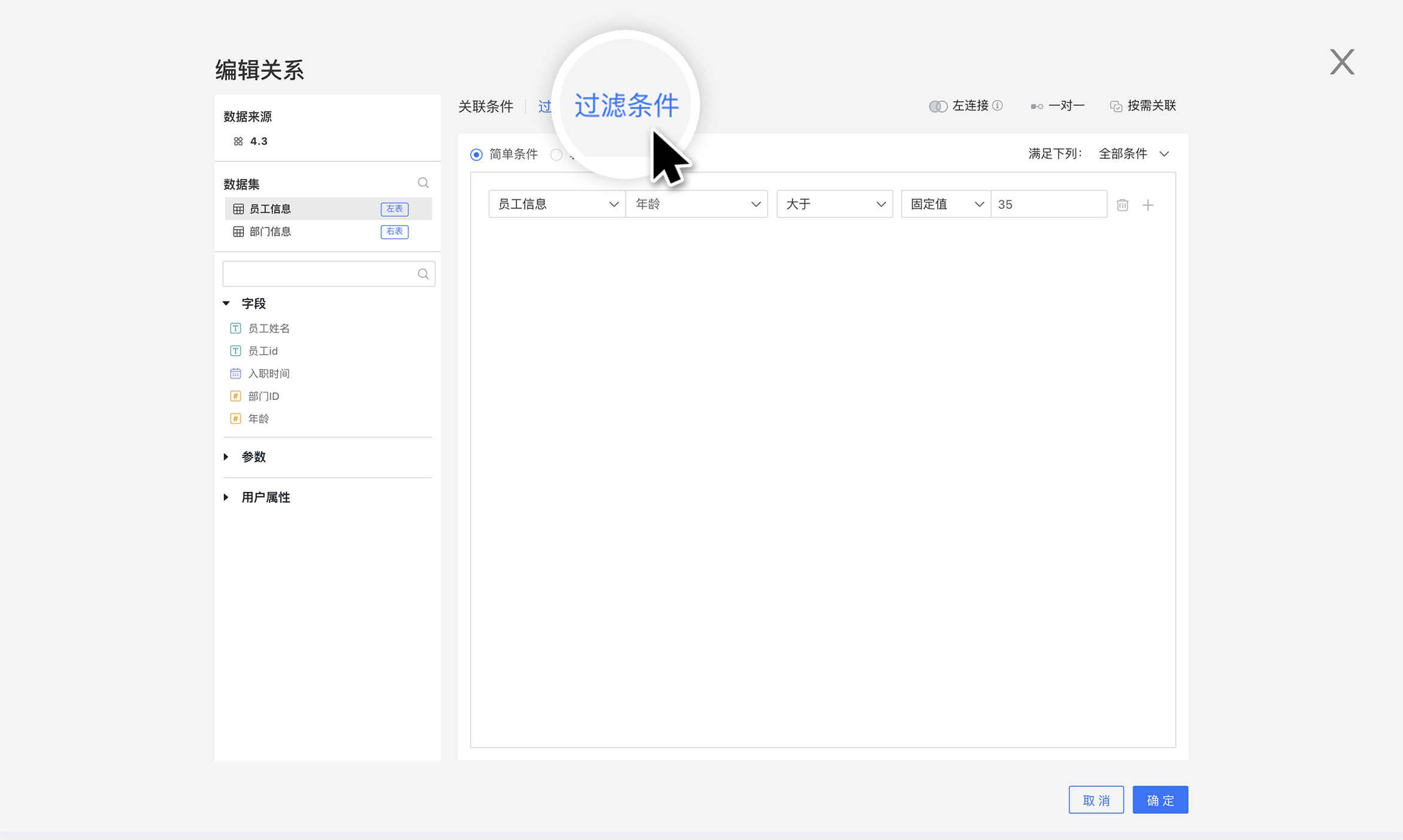Click the 4.3 data source icon

[238, 141]
